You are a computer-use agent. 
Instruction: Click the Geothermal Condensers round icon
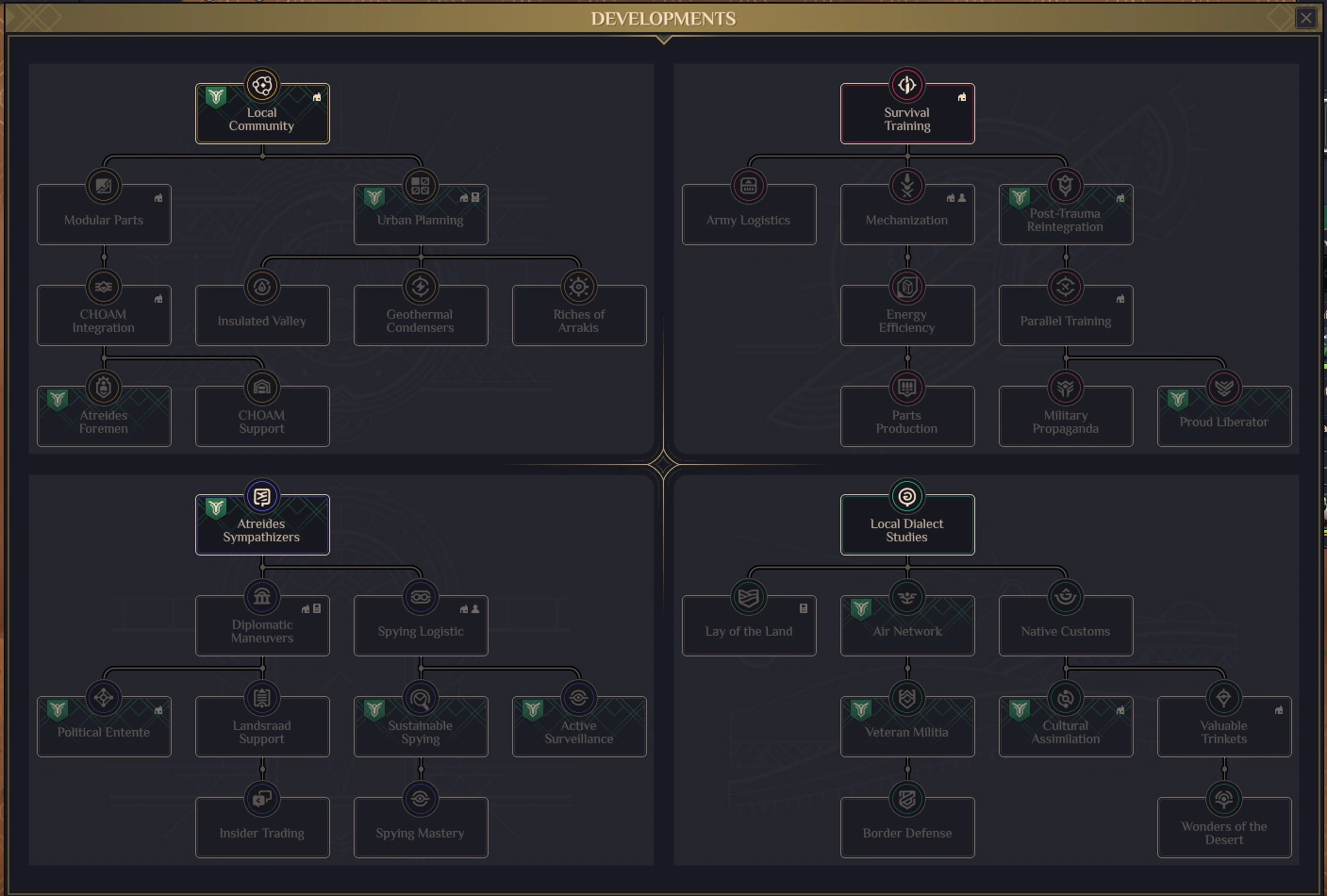pos(421,287)
